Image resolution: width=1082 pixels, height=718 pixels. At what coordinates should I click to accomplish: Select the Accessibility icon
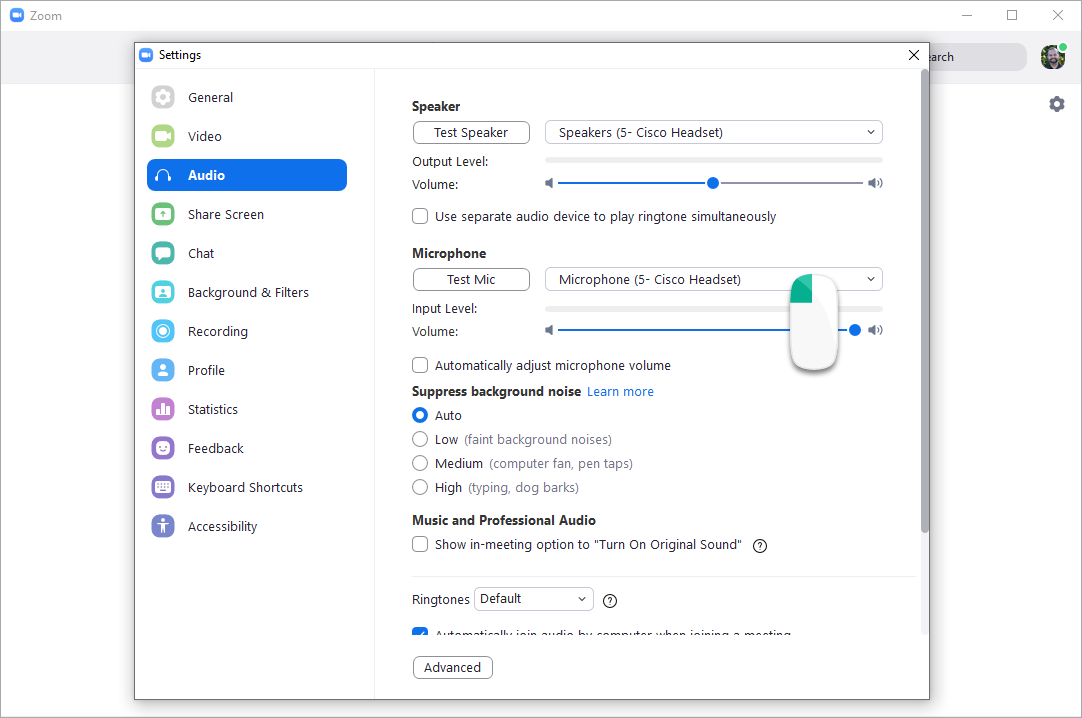[163, 526]
